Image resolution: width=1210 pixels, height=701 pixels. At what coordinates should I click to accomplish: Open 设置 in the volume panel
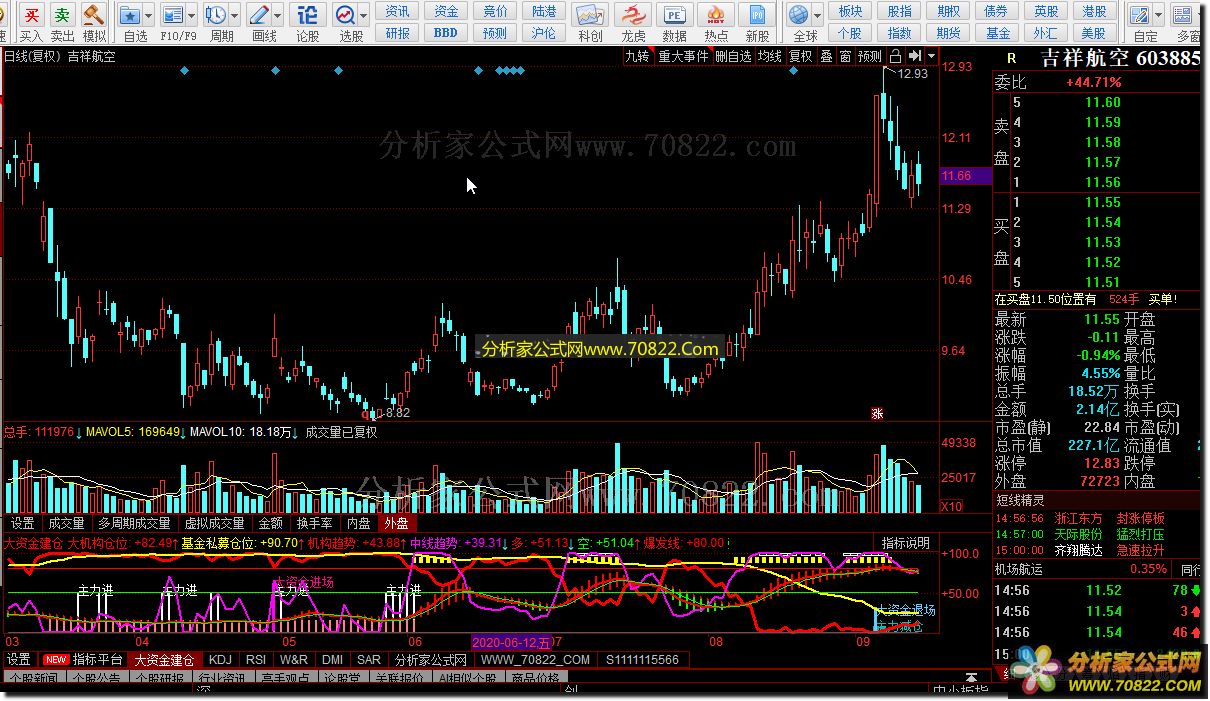tap(21, 523)
